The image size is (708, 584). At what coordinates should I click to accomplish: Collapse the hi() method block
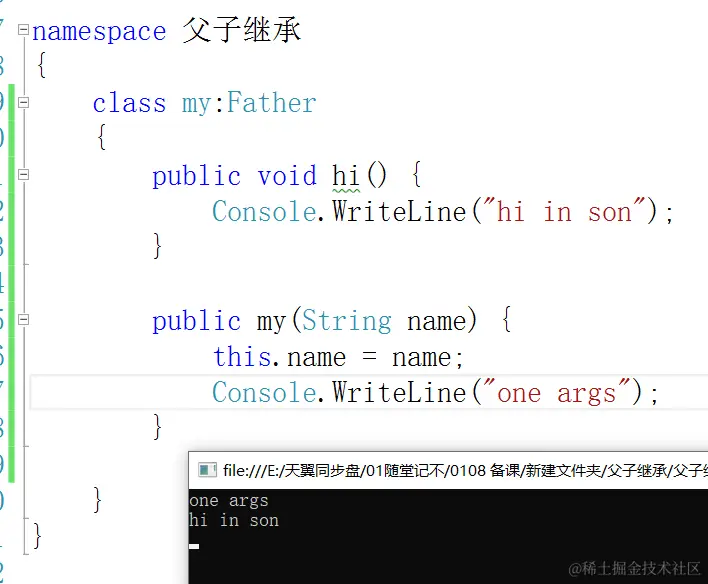(x=23, y=174)
